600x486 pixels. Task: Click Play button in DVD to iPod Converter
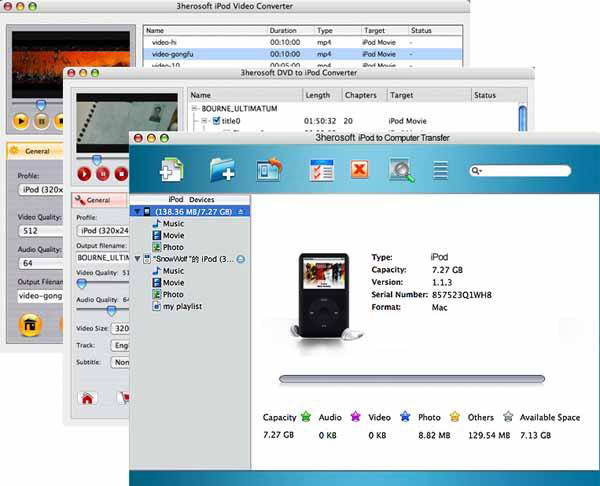84,174
